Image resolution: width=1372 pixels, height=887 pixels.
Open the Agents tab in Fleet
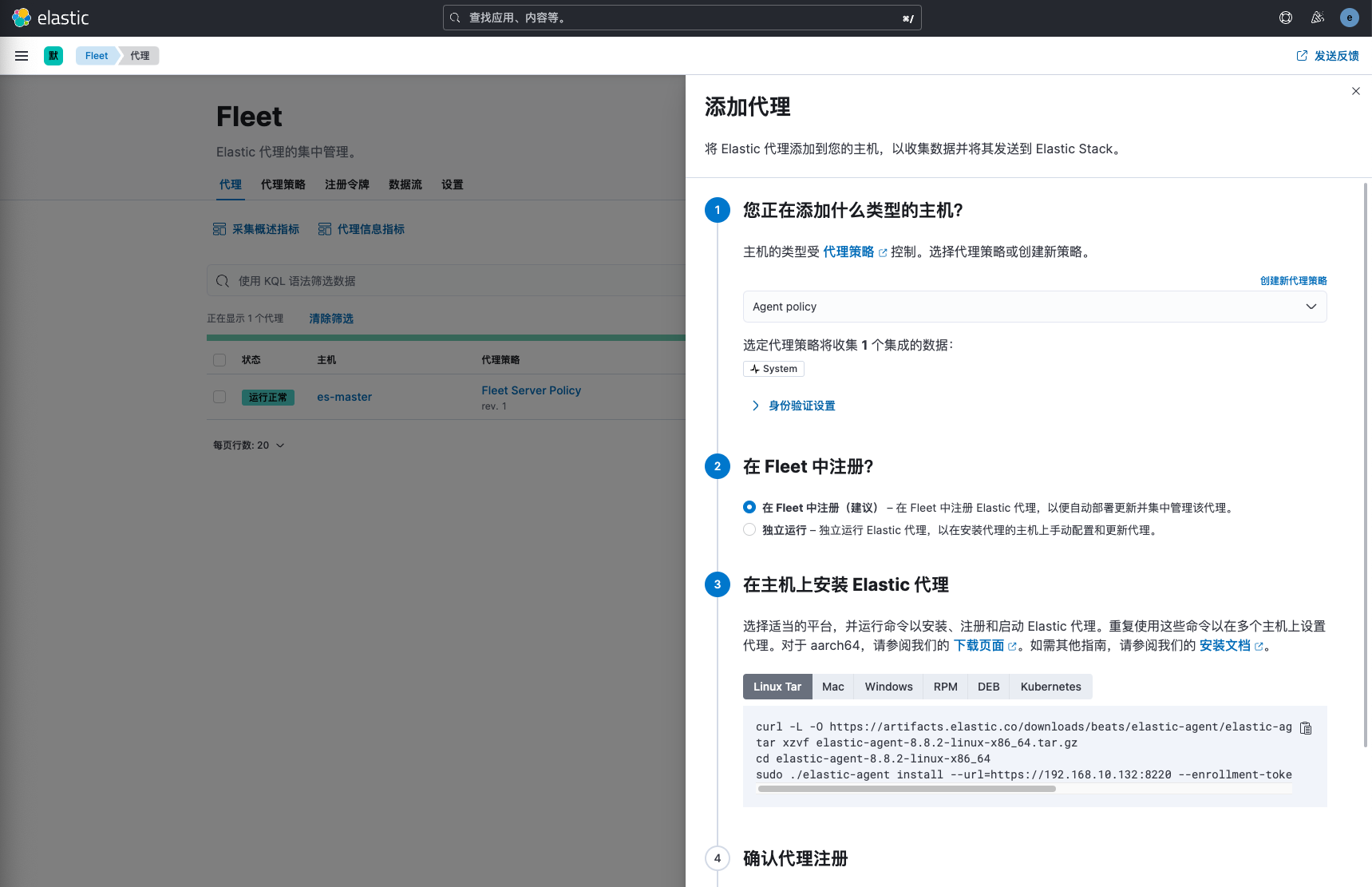point(231,184)
